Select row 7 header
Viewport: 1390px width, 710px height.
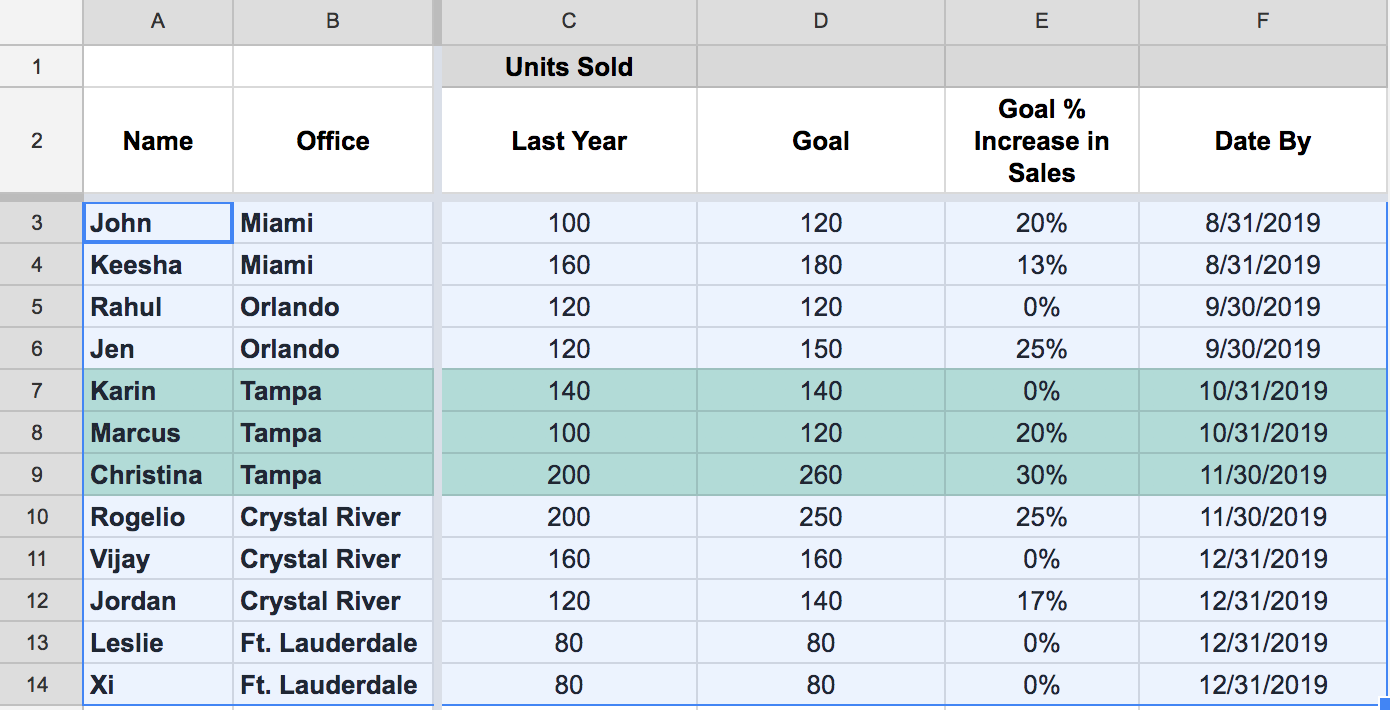pos(40,391)
